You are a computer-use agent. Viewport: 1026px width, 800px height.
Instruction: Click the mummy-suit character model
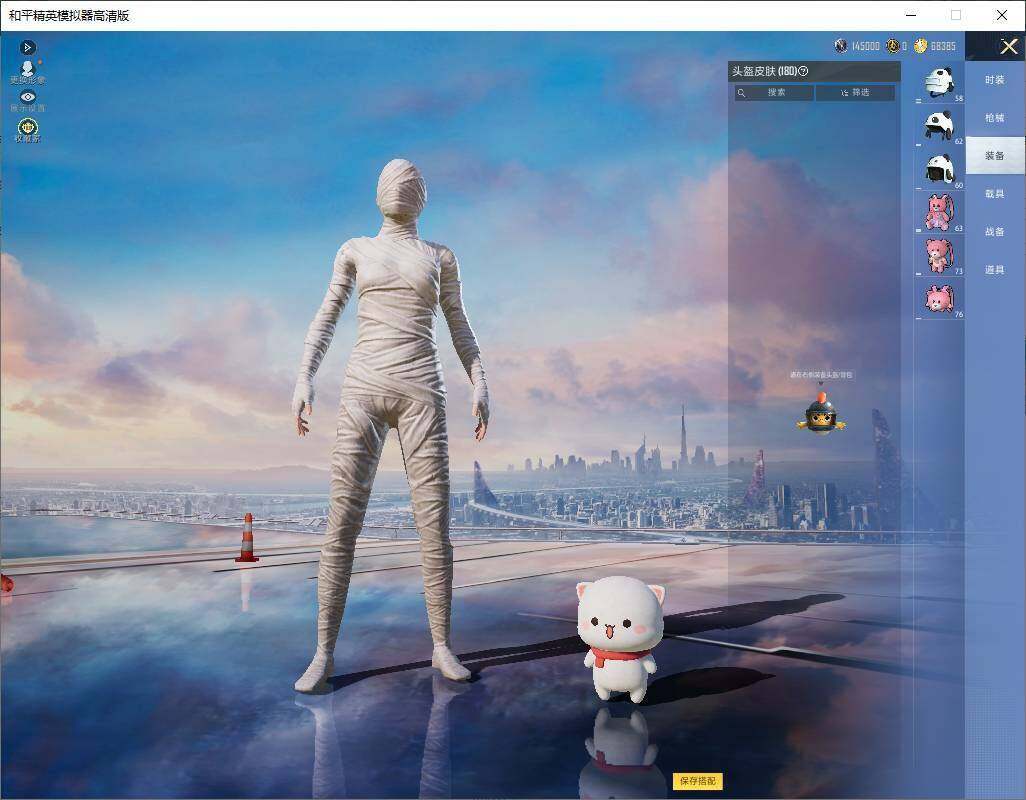(x=393, y=425)
